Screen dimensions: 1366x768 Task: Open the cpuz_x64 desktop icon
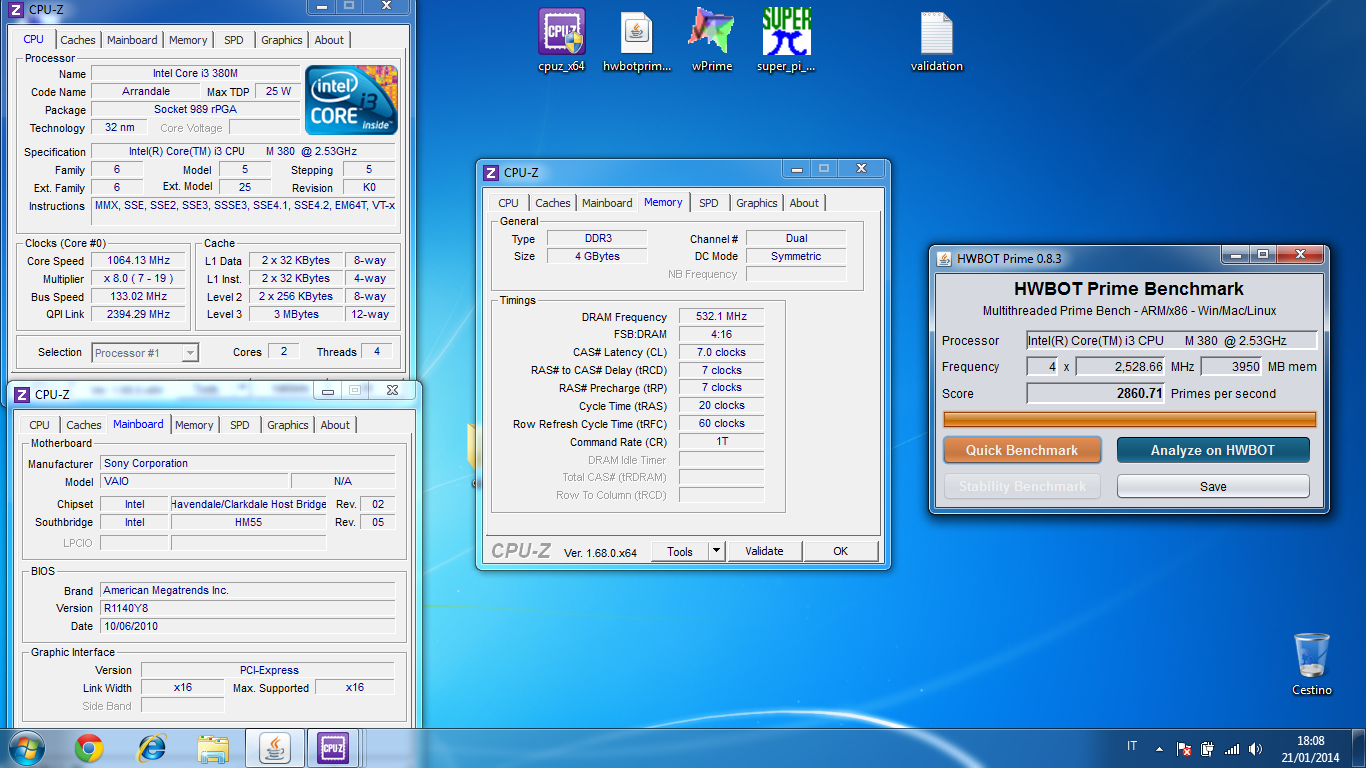(x=561, y=41)
